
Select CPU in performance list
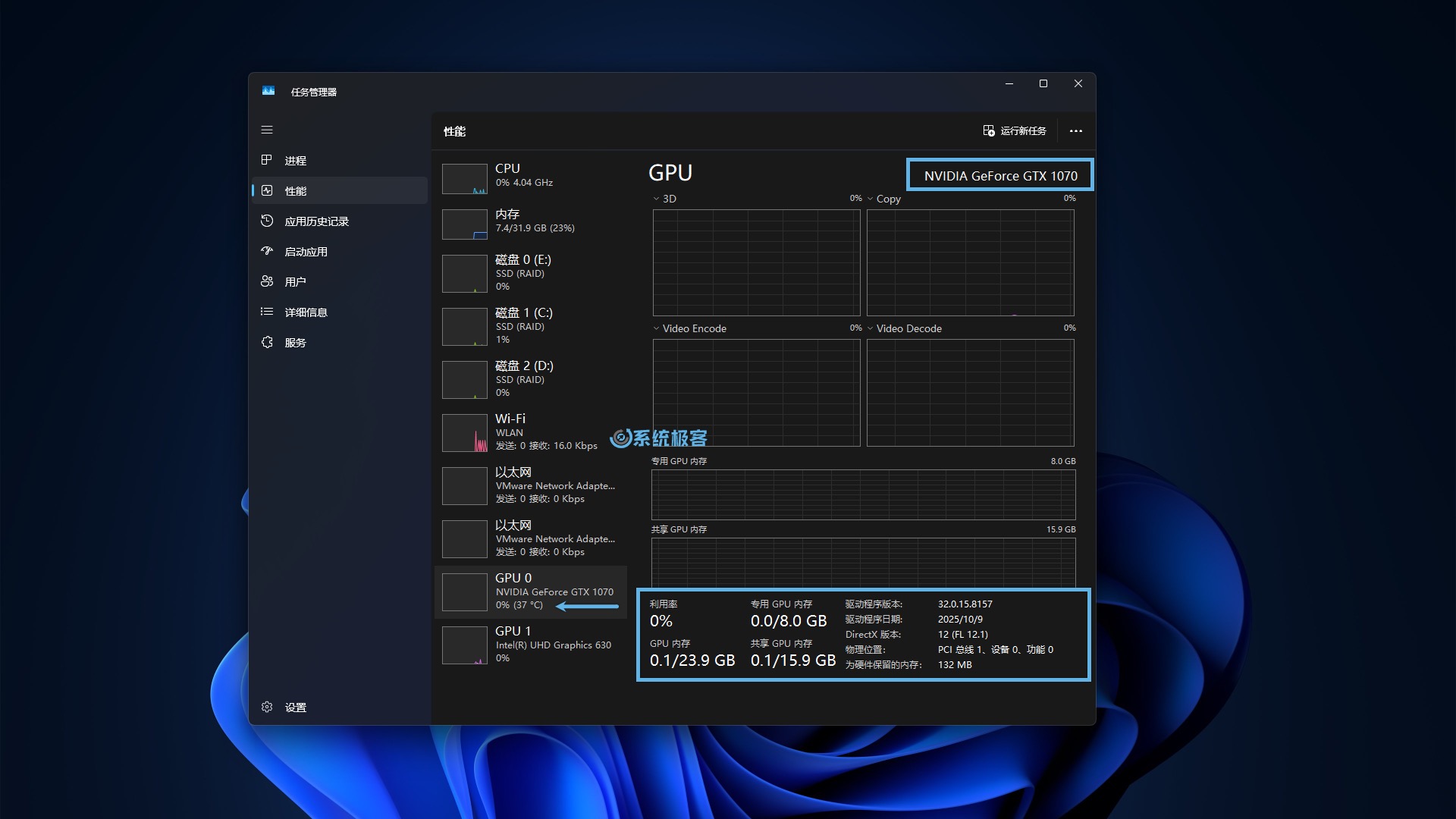pos(531,178)
